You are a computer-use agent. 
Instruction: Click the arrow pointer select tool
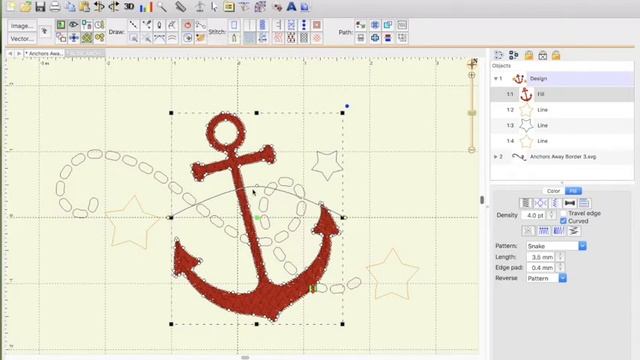point(214,7)
